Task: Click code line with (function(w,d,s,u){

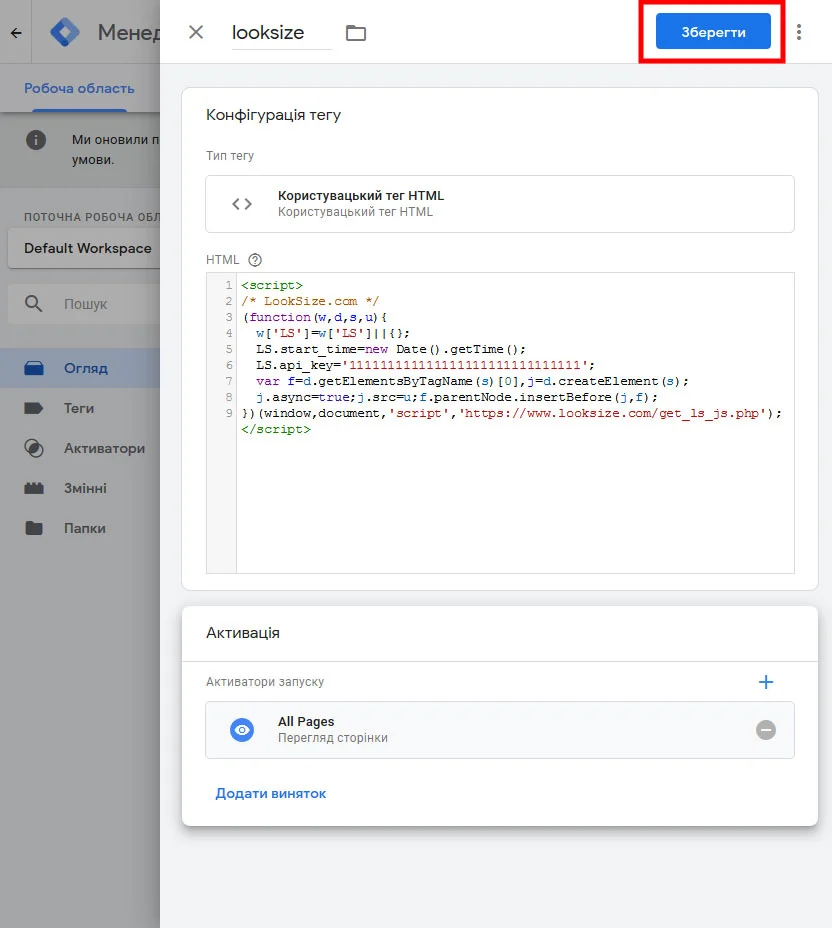Action: click(x=315, y=317)
